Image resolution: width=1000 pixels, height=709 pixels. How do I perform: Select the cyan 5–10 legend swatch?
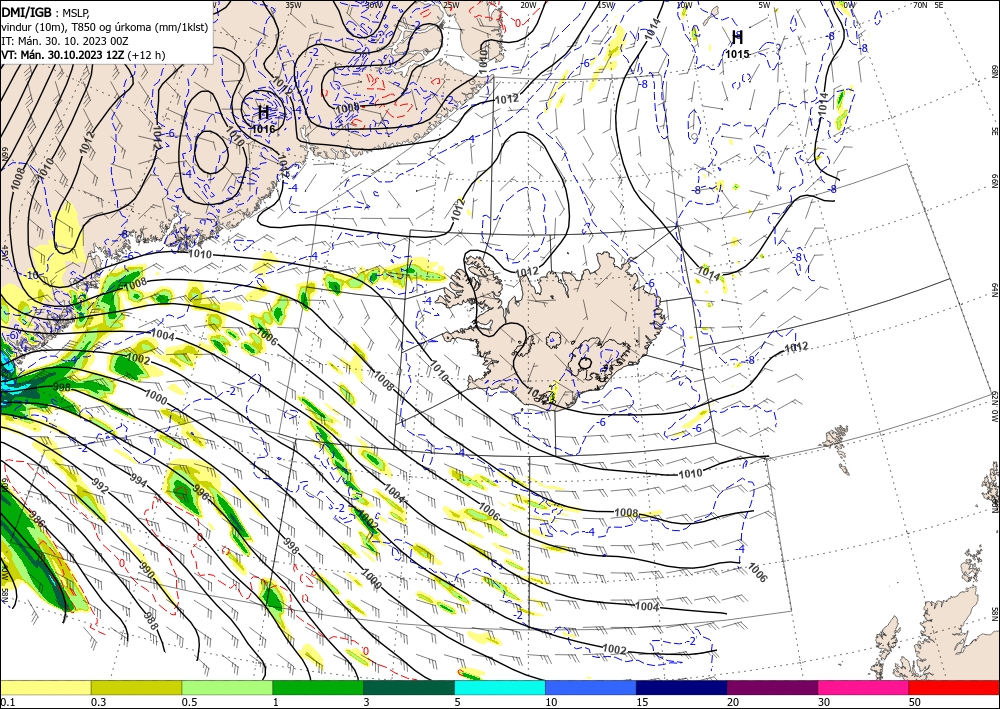(500, 687)
